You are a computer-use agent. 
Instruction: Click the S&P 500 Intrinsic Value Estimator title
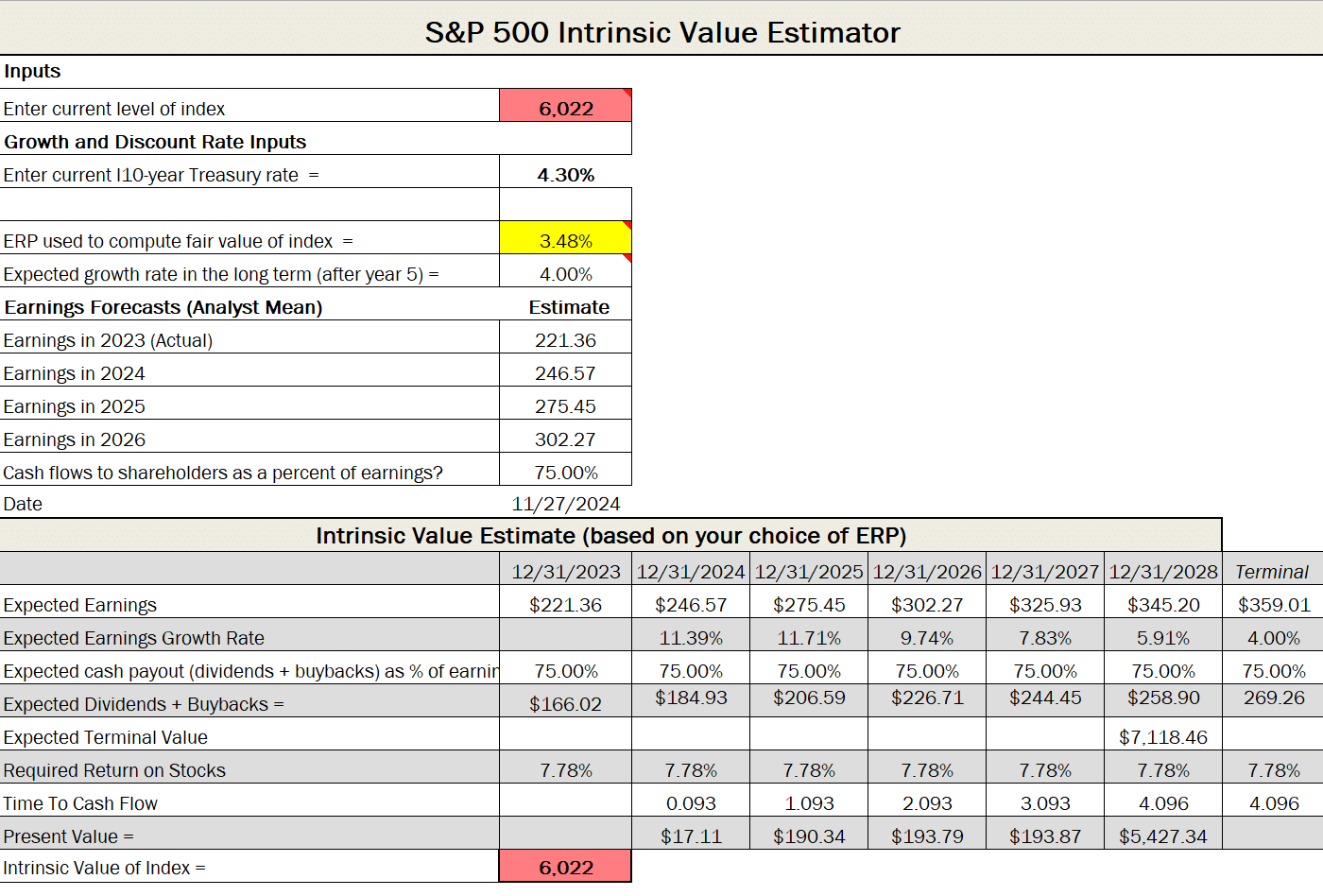tap(661, 31)
